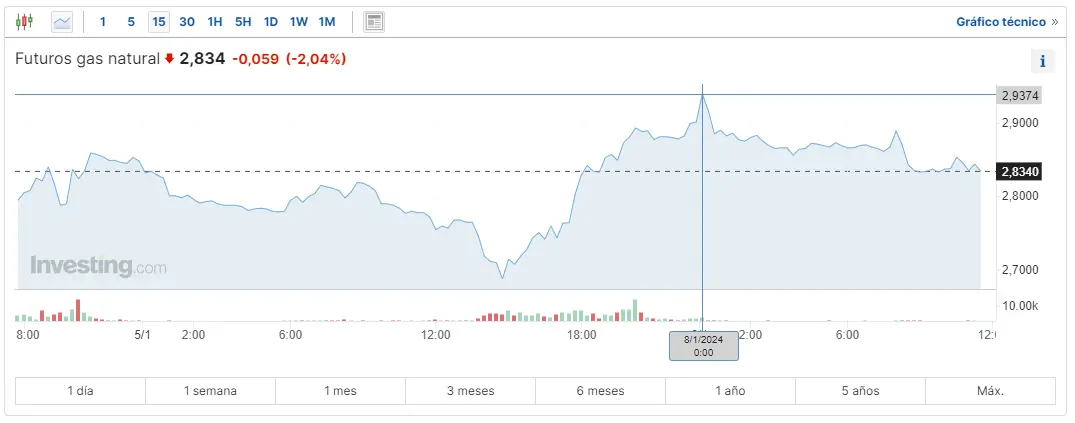Image resolution: width=1075 pixels, height=423 pixels.
Task: Switch to candlestick chart type
Action: (x=25, y=21)
